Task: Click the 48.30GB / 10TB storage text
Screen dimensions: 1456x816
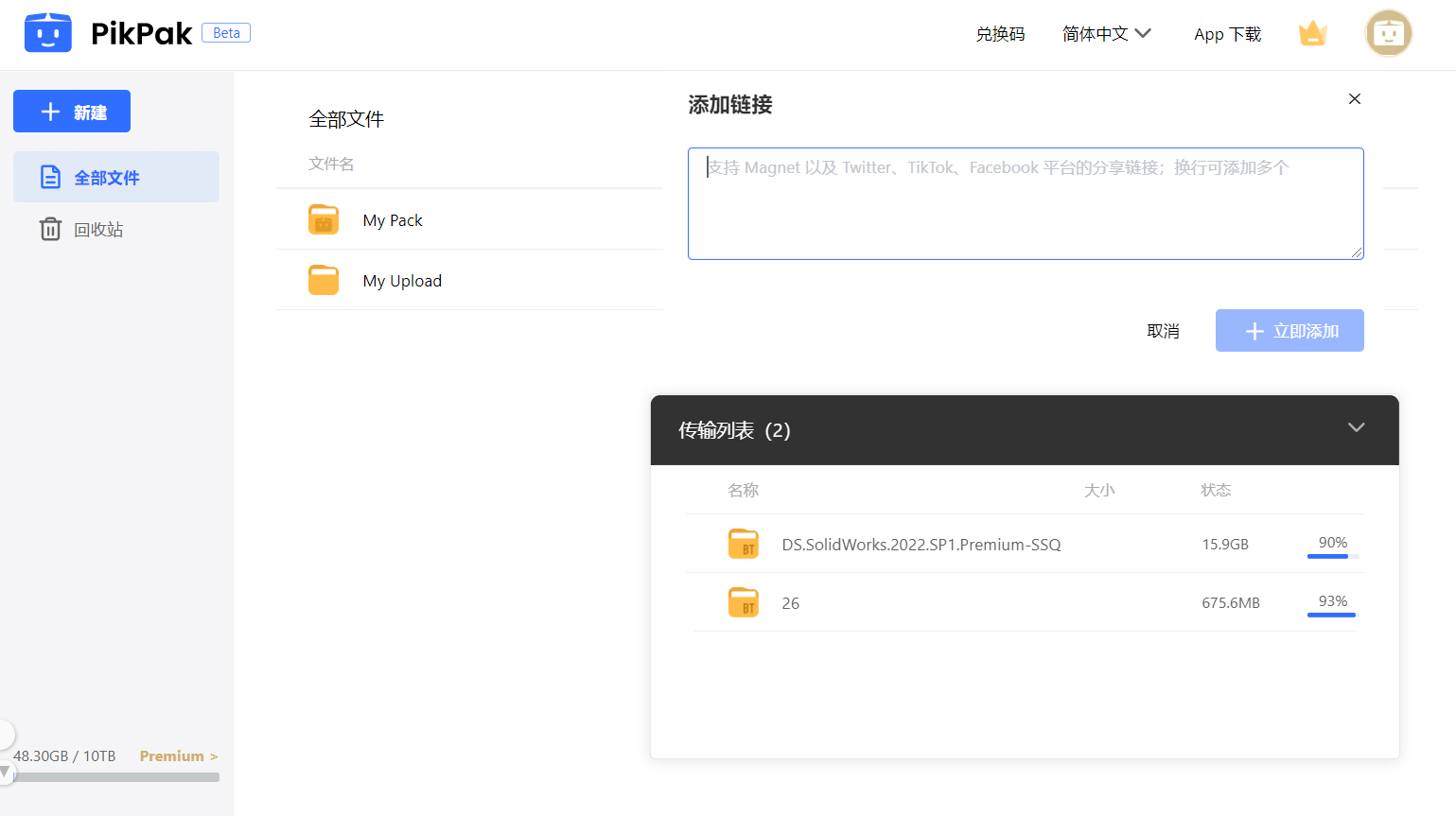Action: click(64, 756)
